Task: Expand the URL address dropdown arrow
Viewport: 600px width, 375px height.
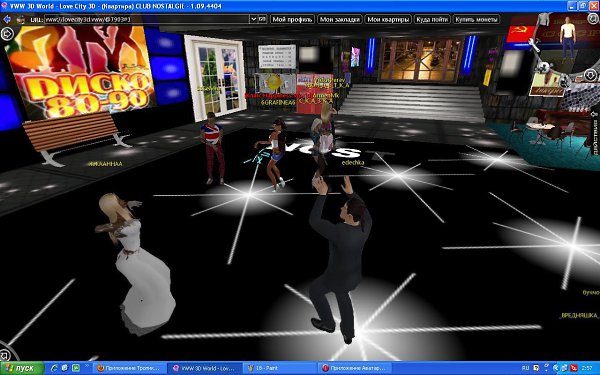Action: click(253, 19)
